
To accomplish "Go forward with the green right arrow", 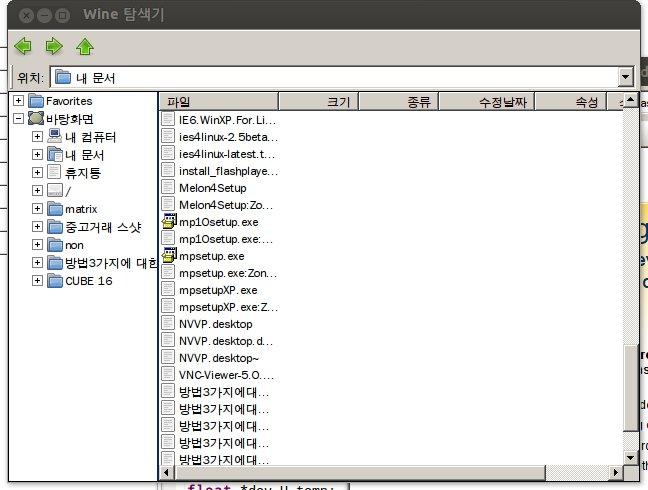I will [54, 46].
